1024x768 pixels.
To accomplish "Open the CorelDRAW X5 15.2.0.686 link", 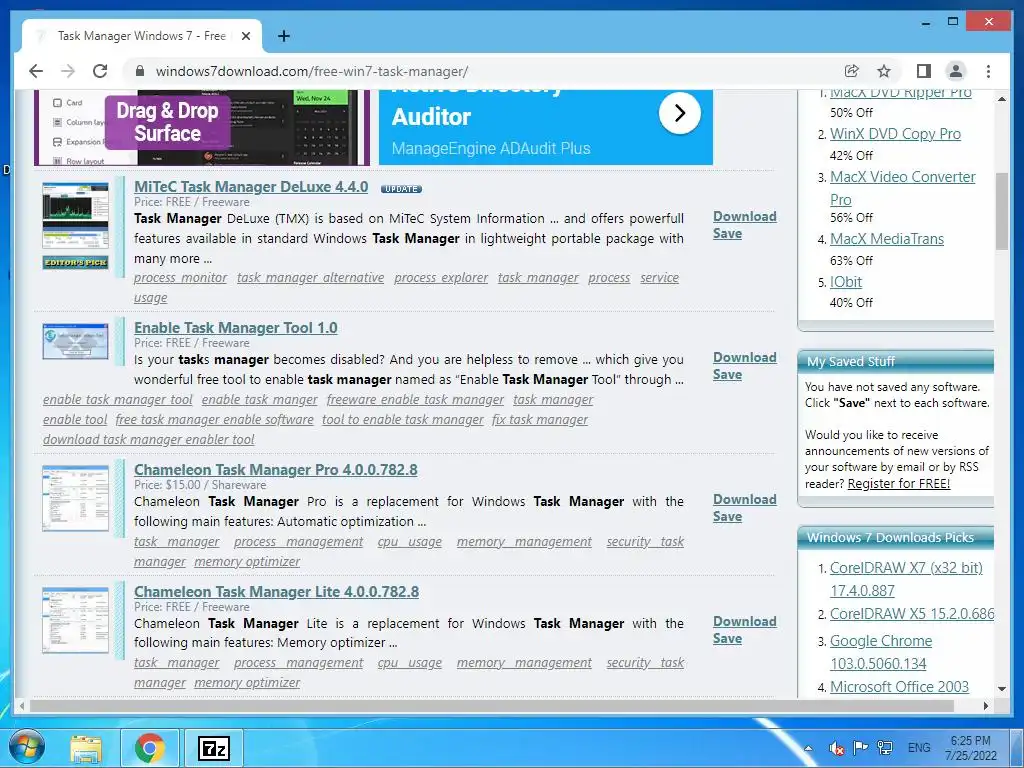I will click(912, 615).
